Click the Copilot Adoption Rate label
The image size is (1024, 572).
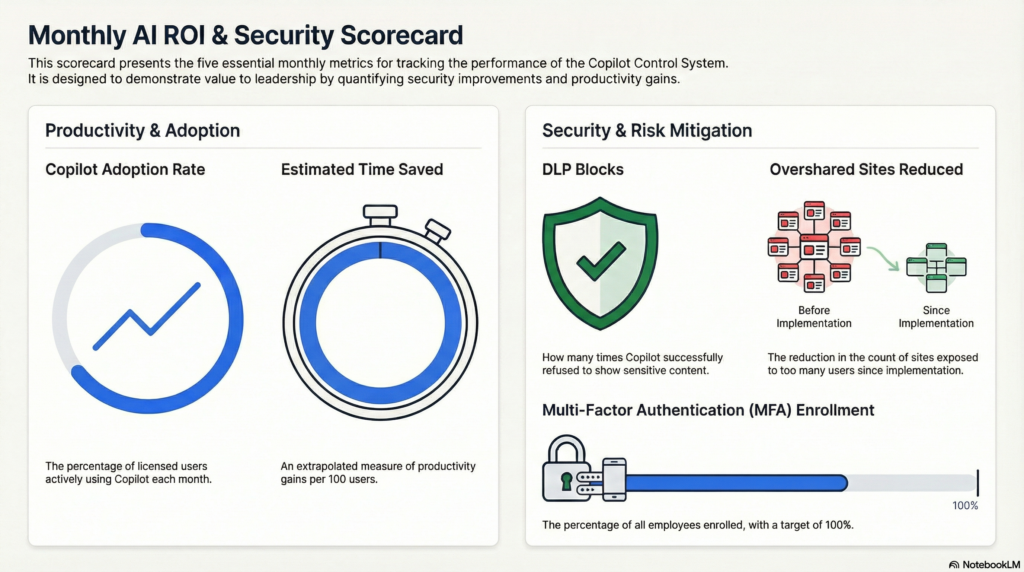tap(125, 169)
